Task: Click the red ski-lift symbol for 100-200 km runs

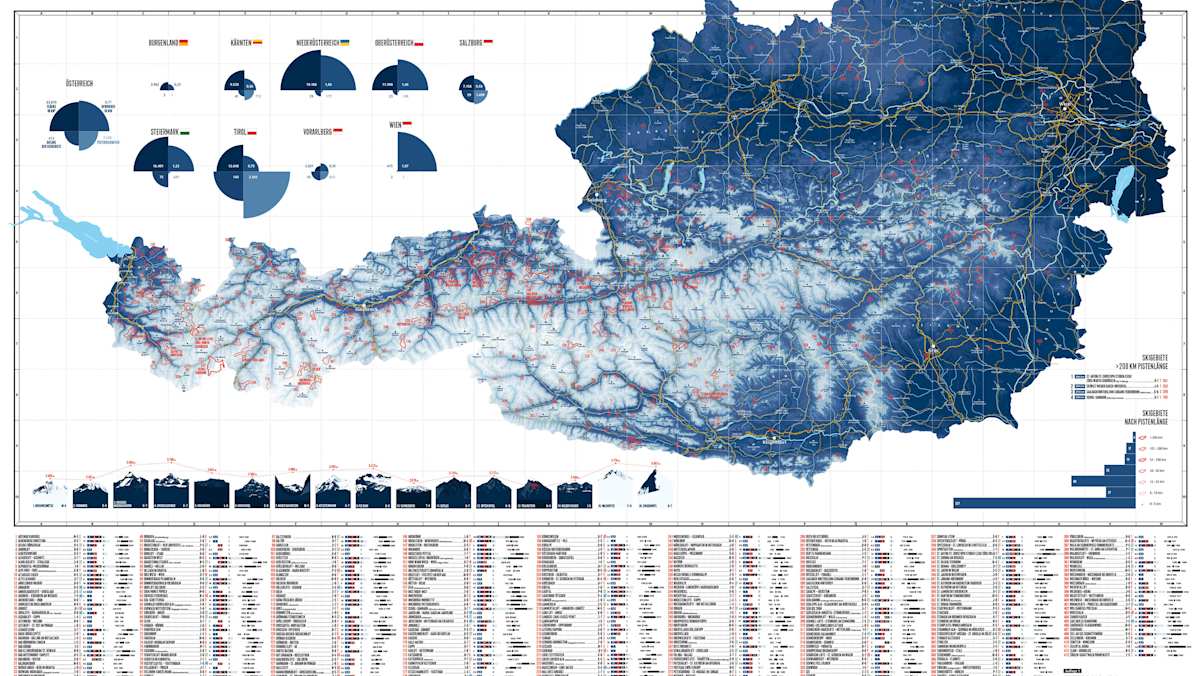Action: 1143,449
